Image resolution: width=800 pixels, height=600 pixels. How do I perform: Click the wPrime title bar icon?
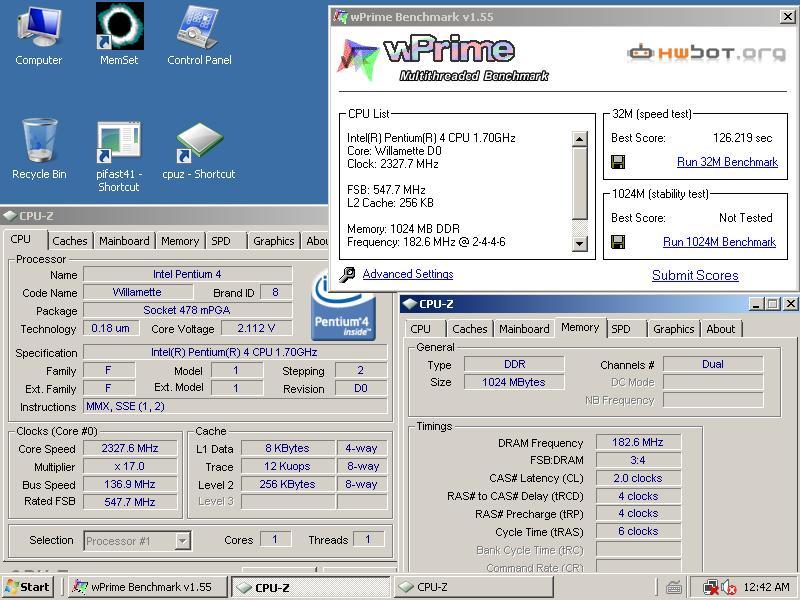point(340,17)
